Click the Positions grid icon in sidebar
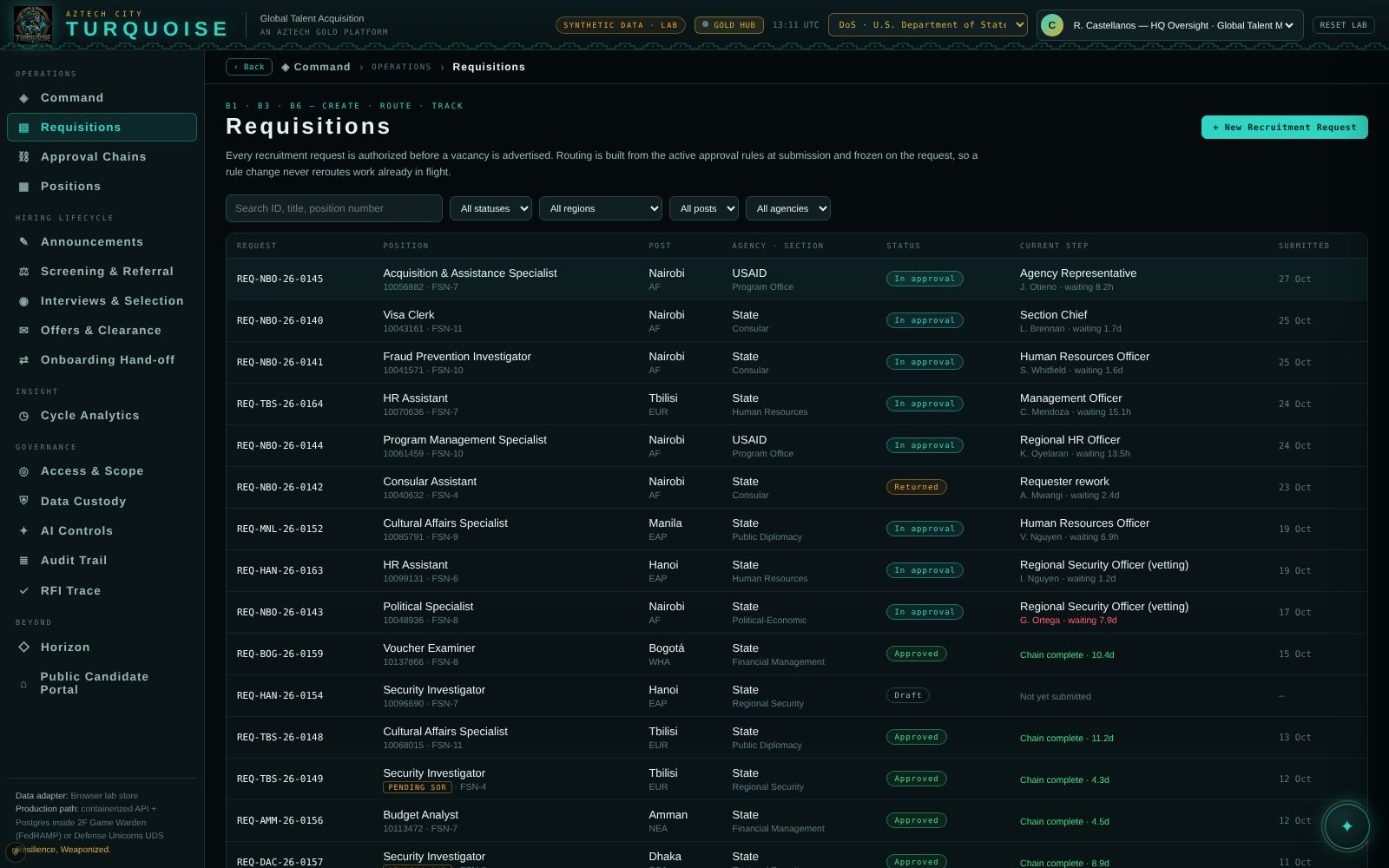 coord(23,187)
